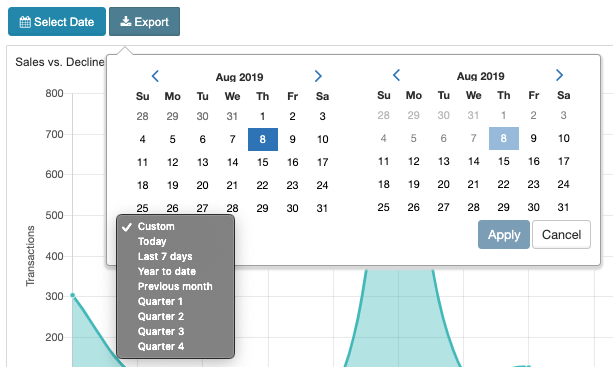Click the Select Date button
613x367 pixels.
57,21
